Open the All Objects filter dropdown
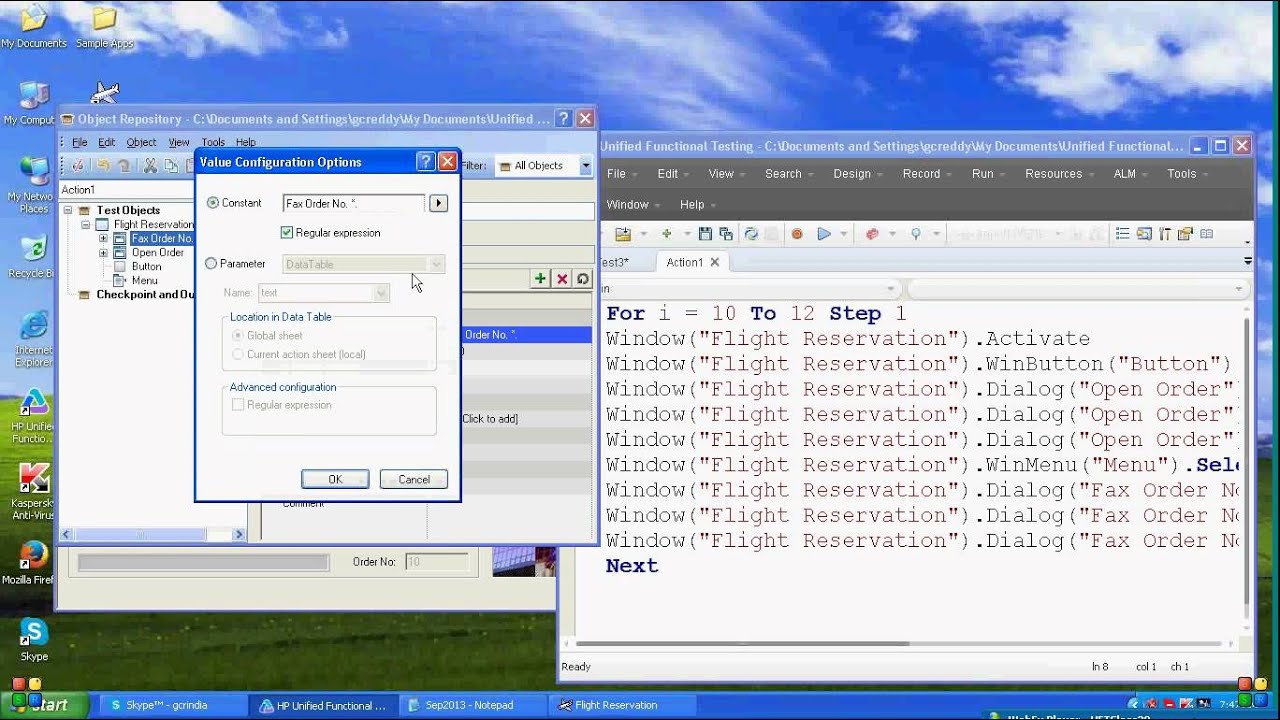1280x720 pixels. coord(585,166)
